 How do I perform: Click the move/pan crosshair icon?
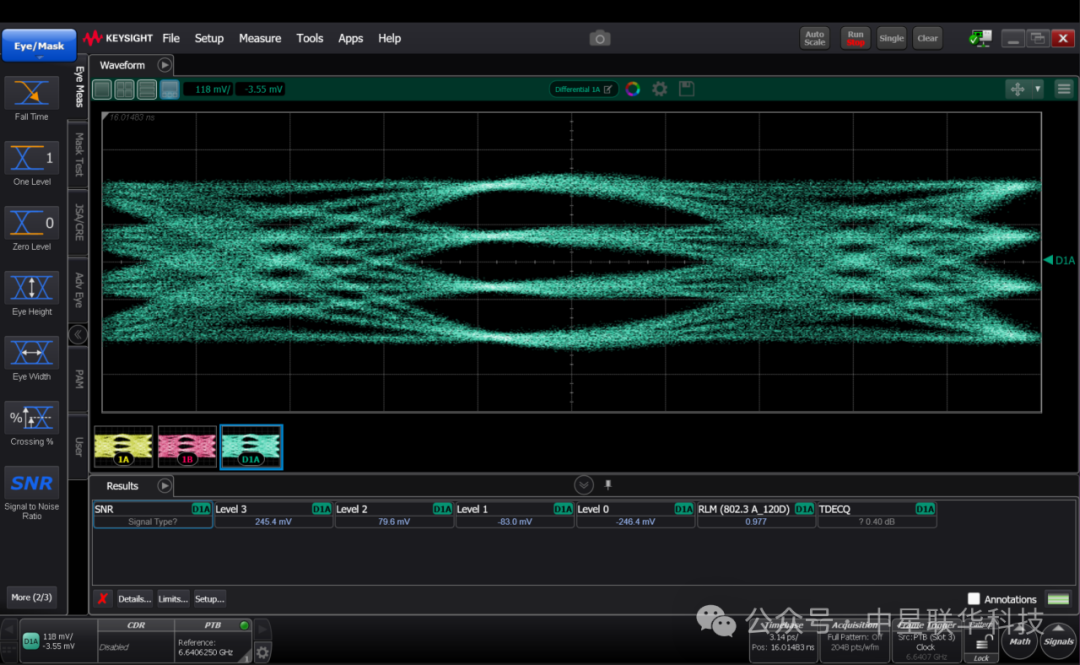[x=1017, y=89]
